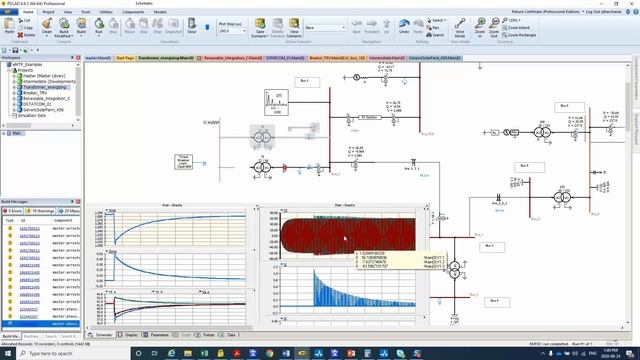
Task: Open the View ribbon tab
Action: click(x=68, y=12)
